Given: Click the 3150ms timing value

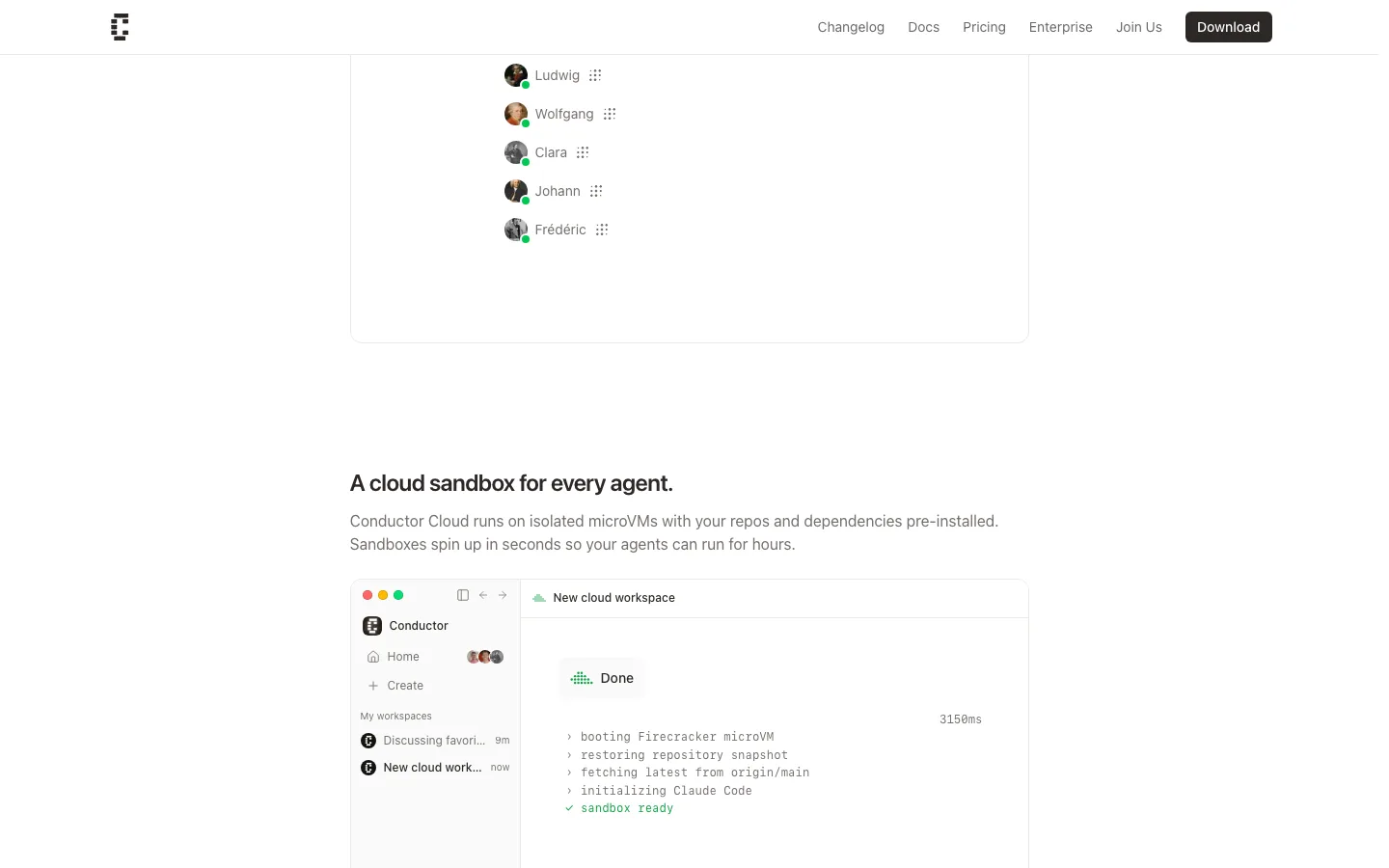Looking at the screenshot, I should (x=961, y=719).
